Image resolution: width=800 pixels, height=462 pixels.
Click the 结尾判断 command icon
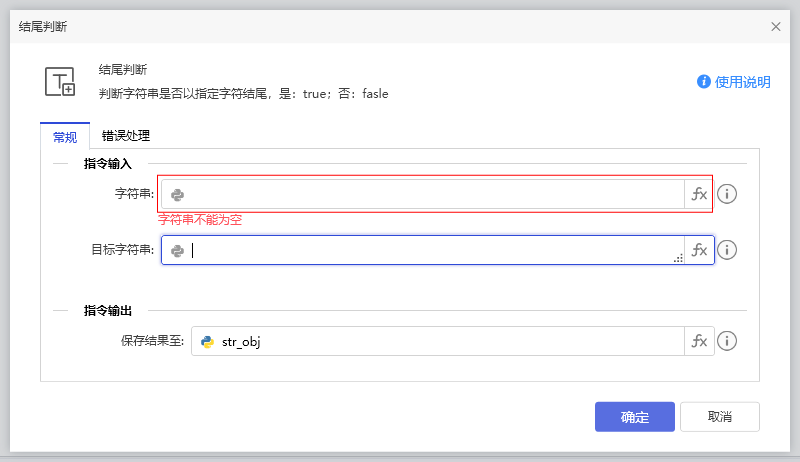[x=60, y=82]
